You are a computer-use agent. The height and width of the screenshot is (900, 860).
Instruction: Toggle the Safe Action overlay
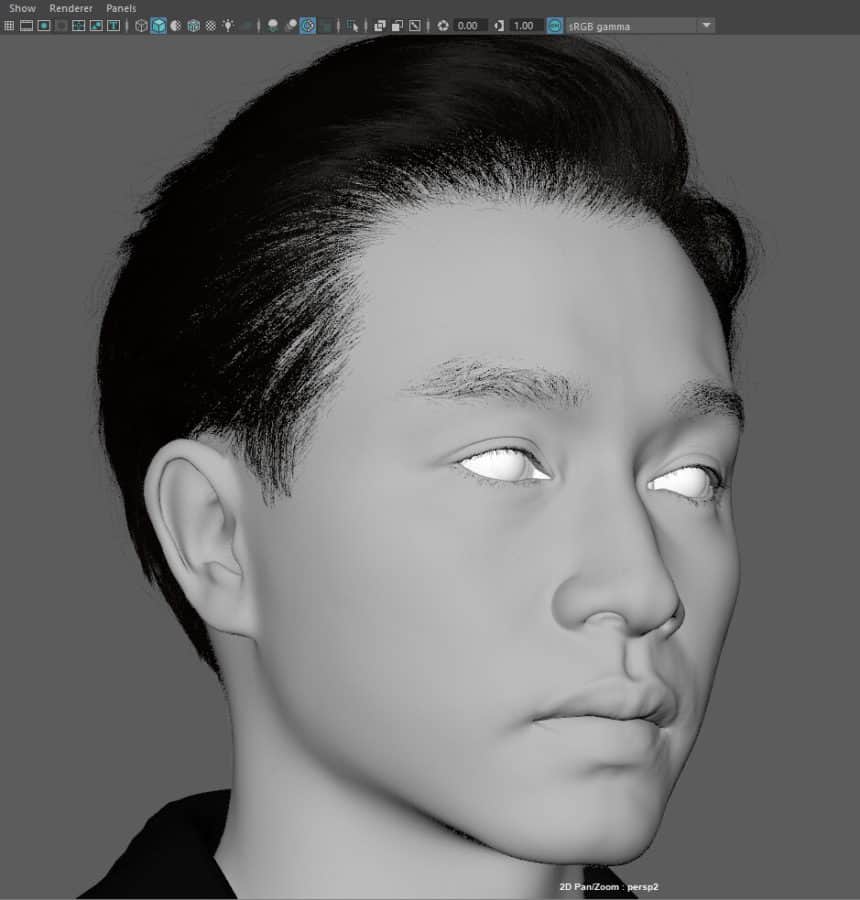(96, 26)
